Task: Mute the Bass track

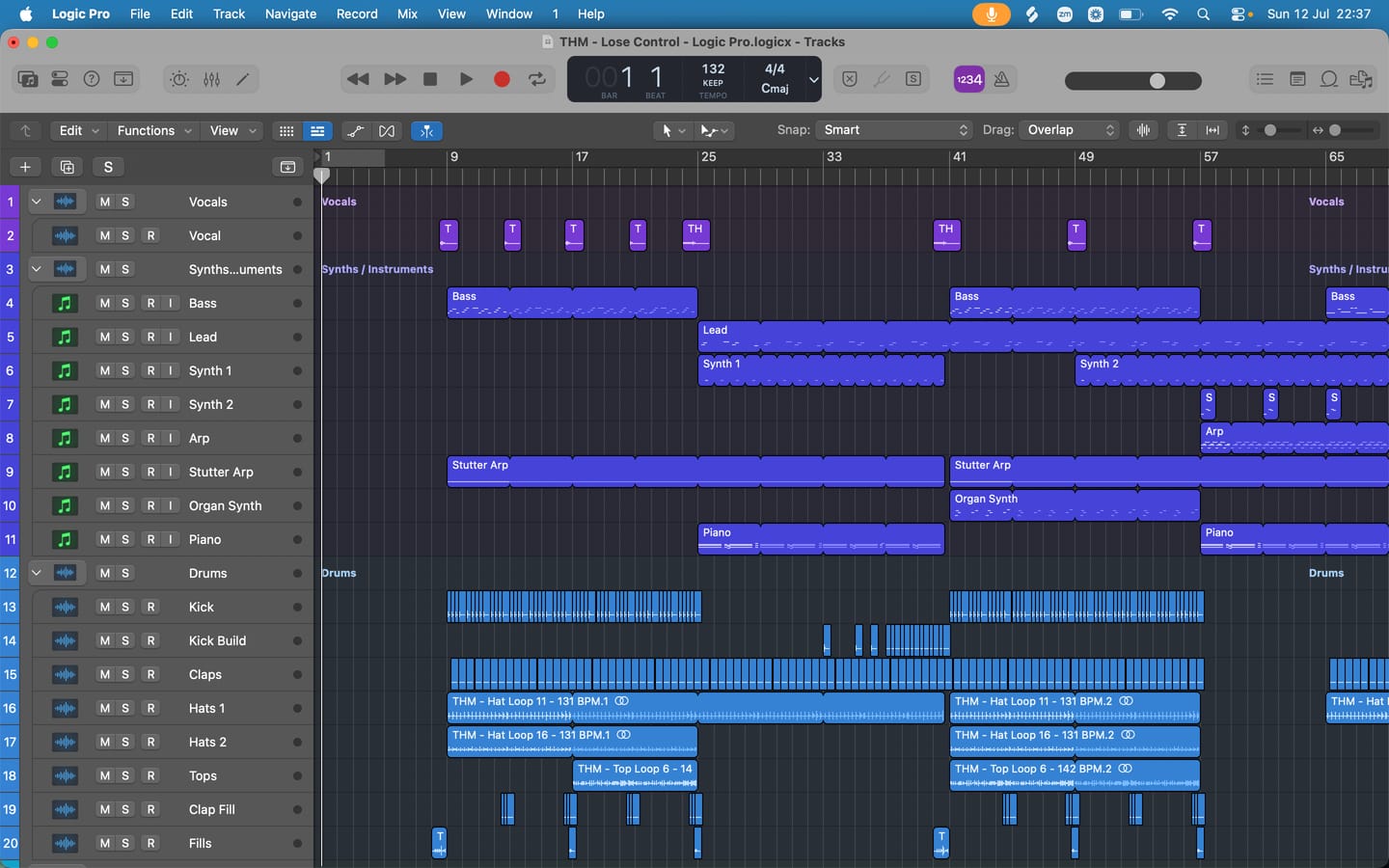Action: pyautogui.click(x=104, y=303)
